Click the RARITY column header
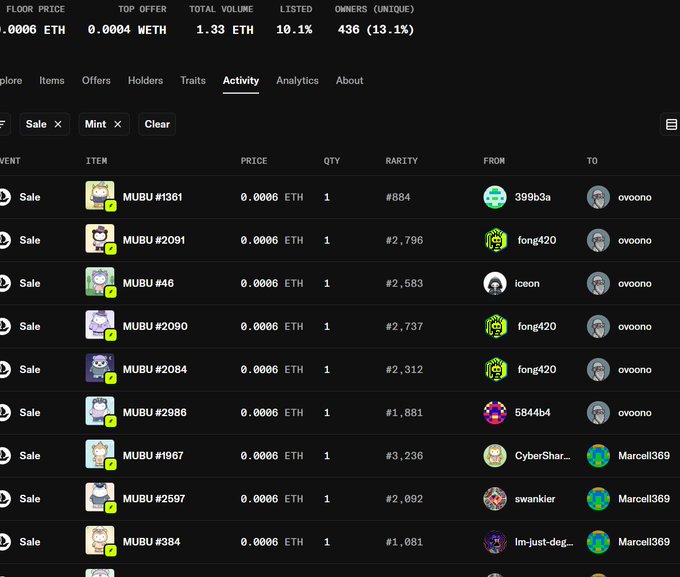 [402, 161]
